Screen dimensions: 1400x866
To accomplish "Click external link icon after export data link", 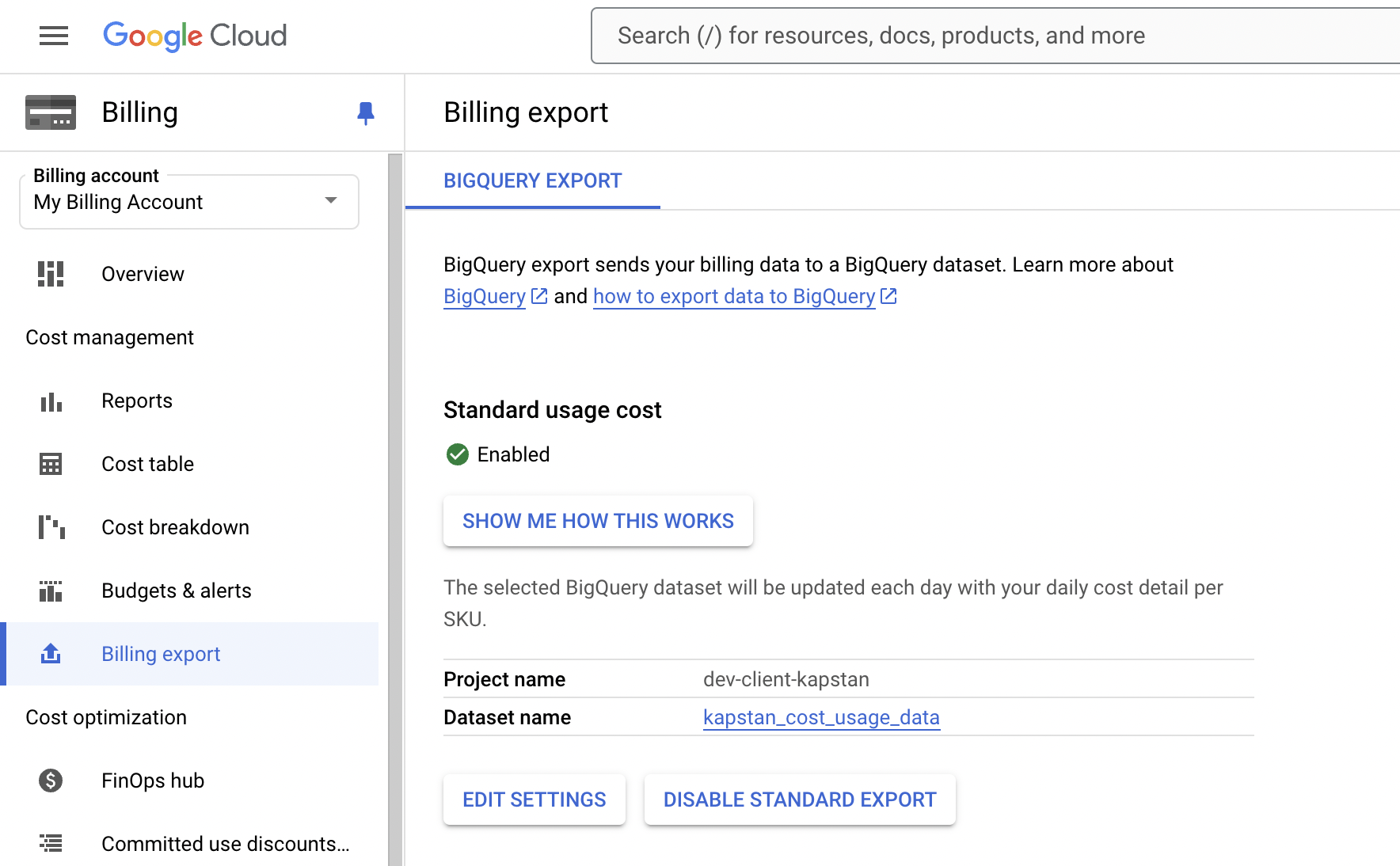I will coord(888,296).
